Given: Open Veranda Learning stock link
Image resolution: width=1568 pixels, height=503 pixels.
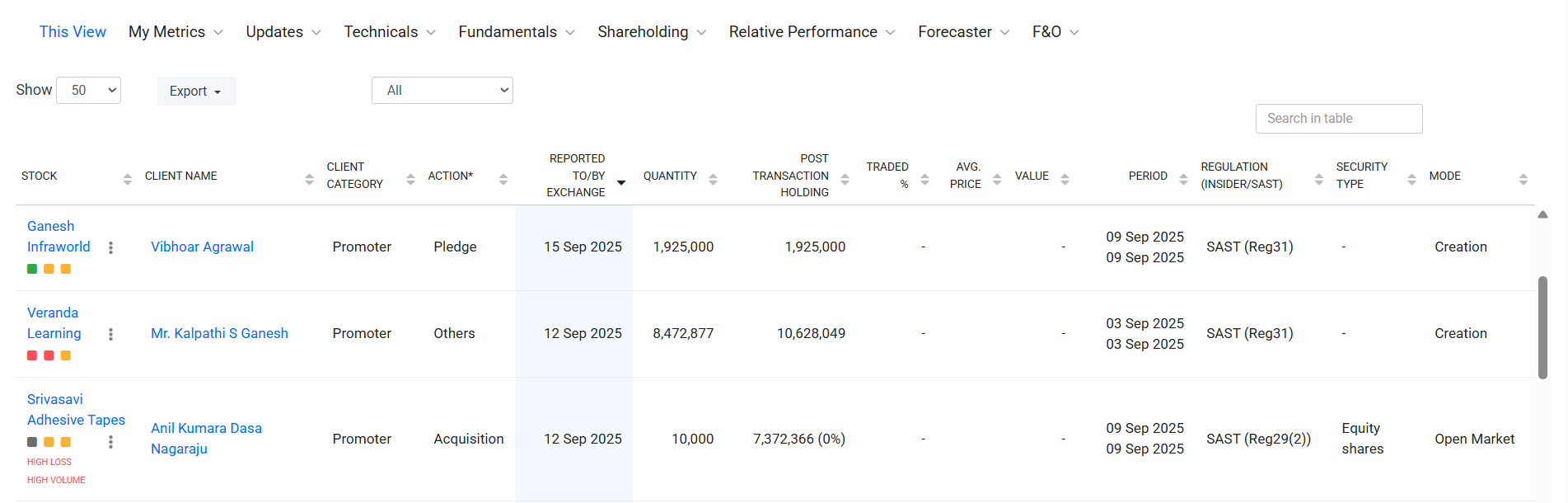Looking at the screenshot, I should tap(54, 323).
